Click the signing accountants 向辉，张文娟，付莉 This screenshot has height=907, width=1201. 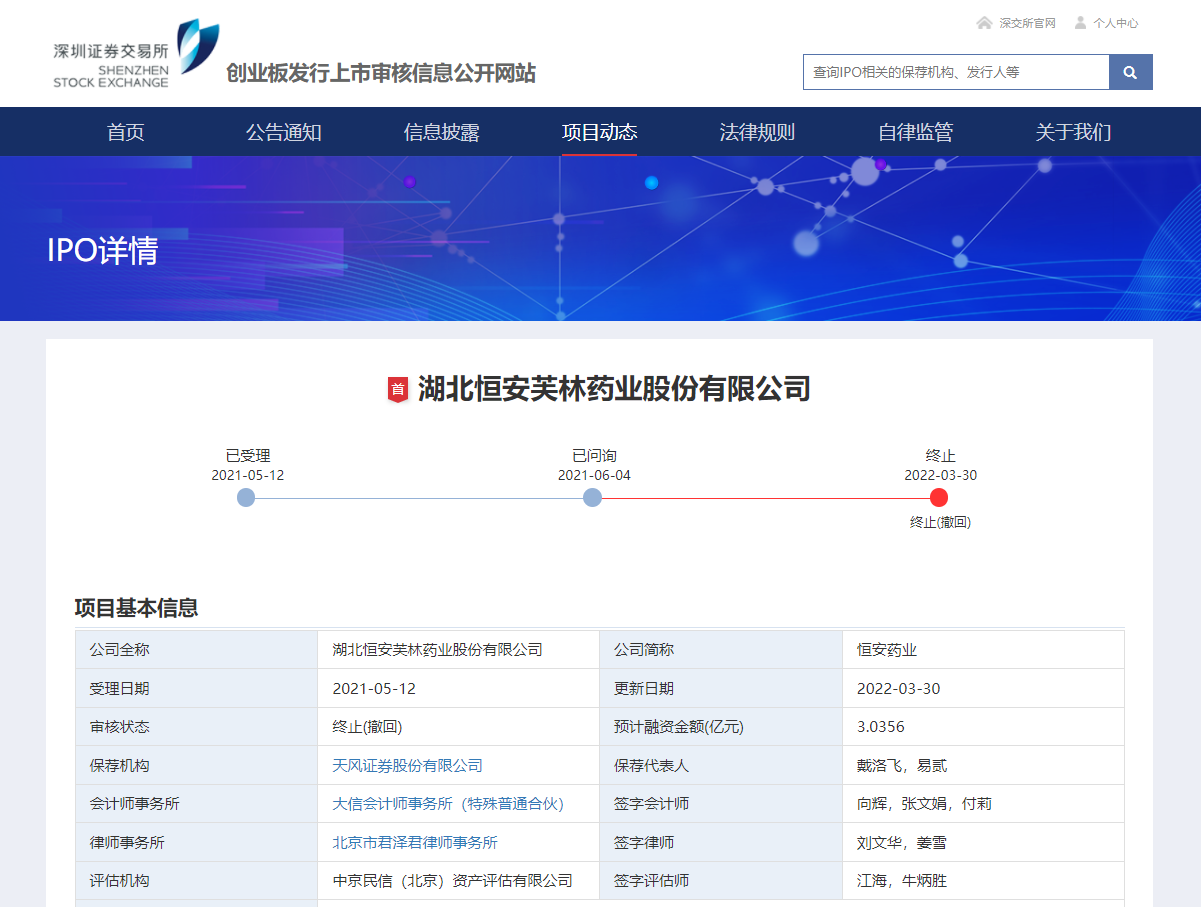[925, 804]
